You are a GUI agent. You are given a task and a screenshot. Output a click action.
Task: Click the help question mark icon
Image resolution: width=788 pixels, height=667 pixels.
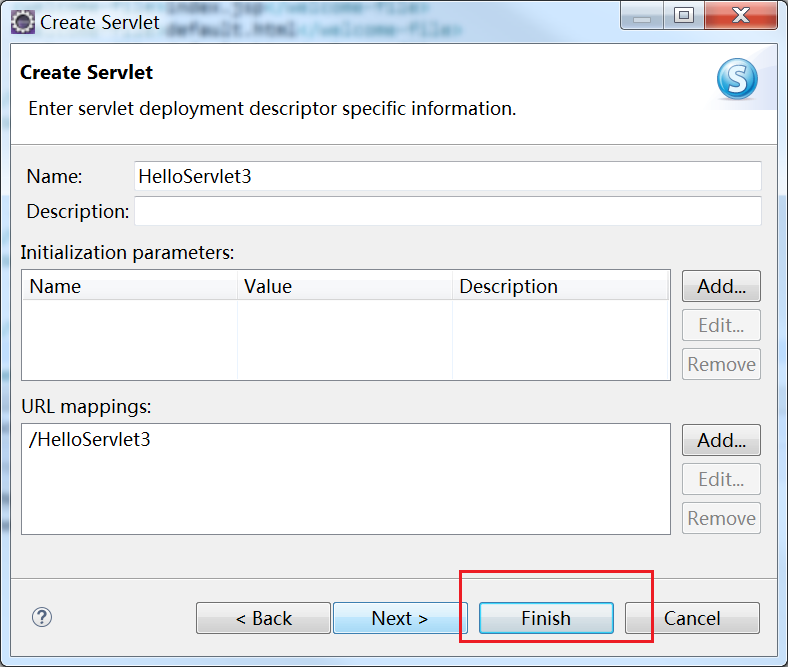point(42,617)
